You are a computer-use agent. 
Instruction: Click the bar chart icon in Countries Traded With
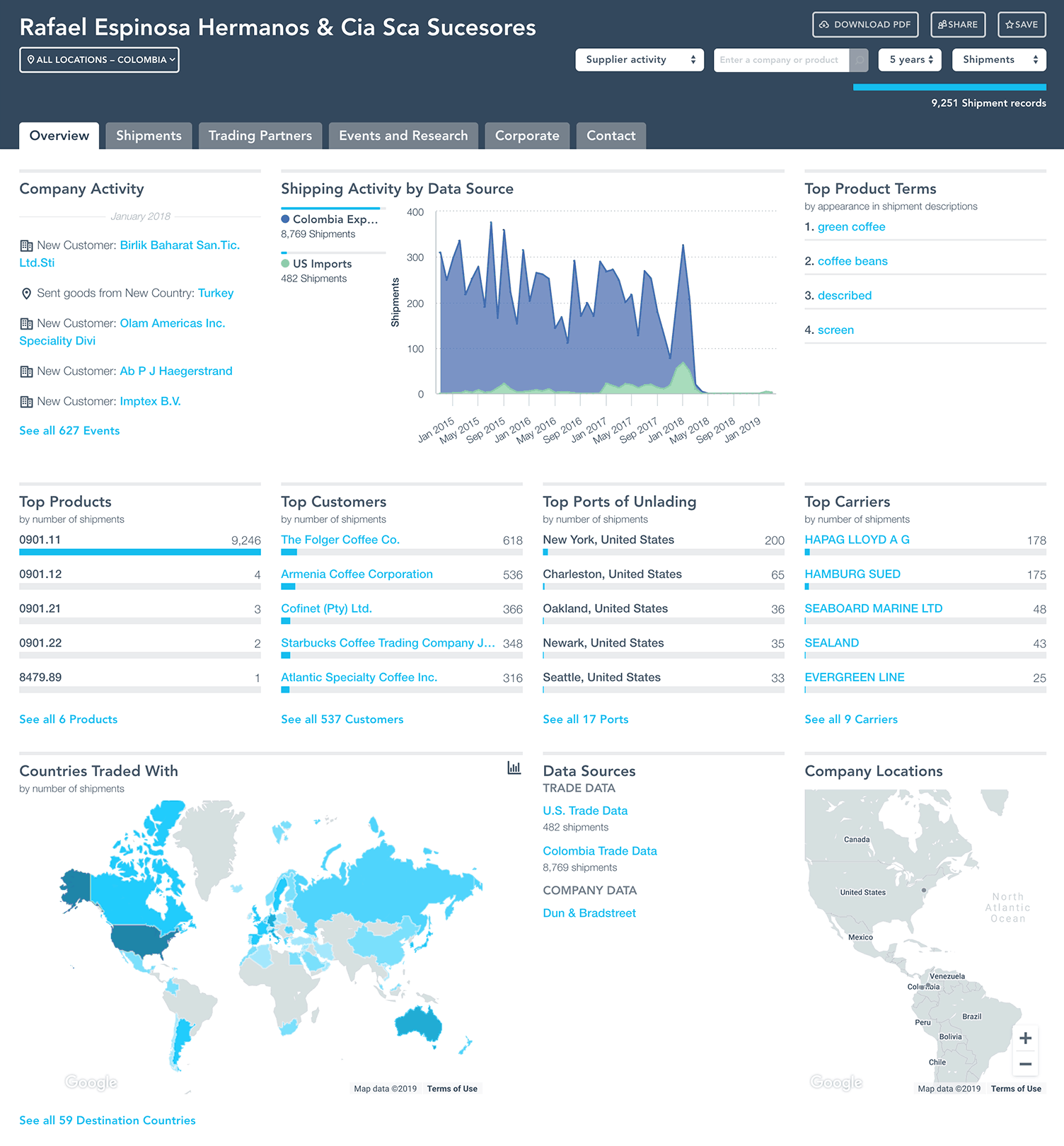coord(514,768)
